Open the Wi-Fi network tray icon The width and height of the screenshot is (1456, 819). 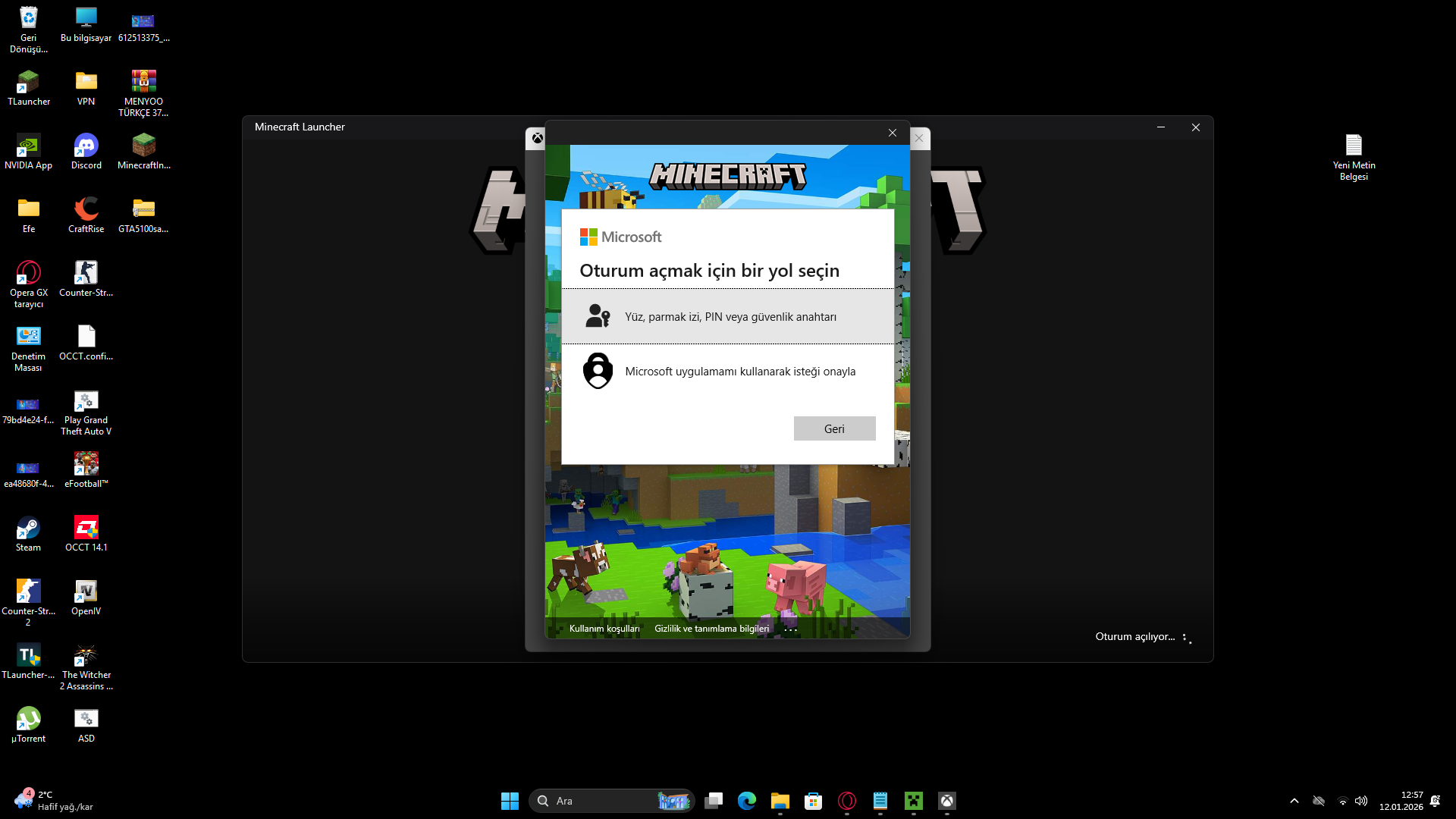[x=1342, y=801]
